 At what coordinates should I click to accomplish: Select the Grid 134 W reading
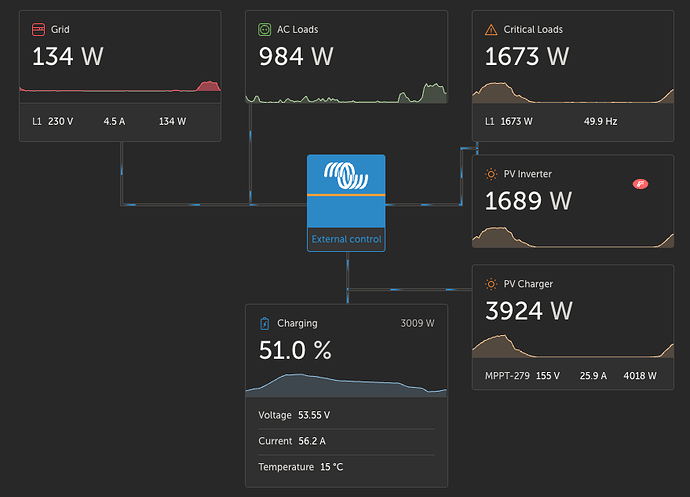[68, 56]
